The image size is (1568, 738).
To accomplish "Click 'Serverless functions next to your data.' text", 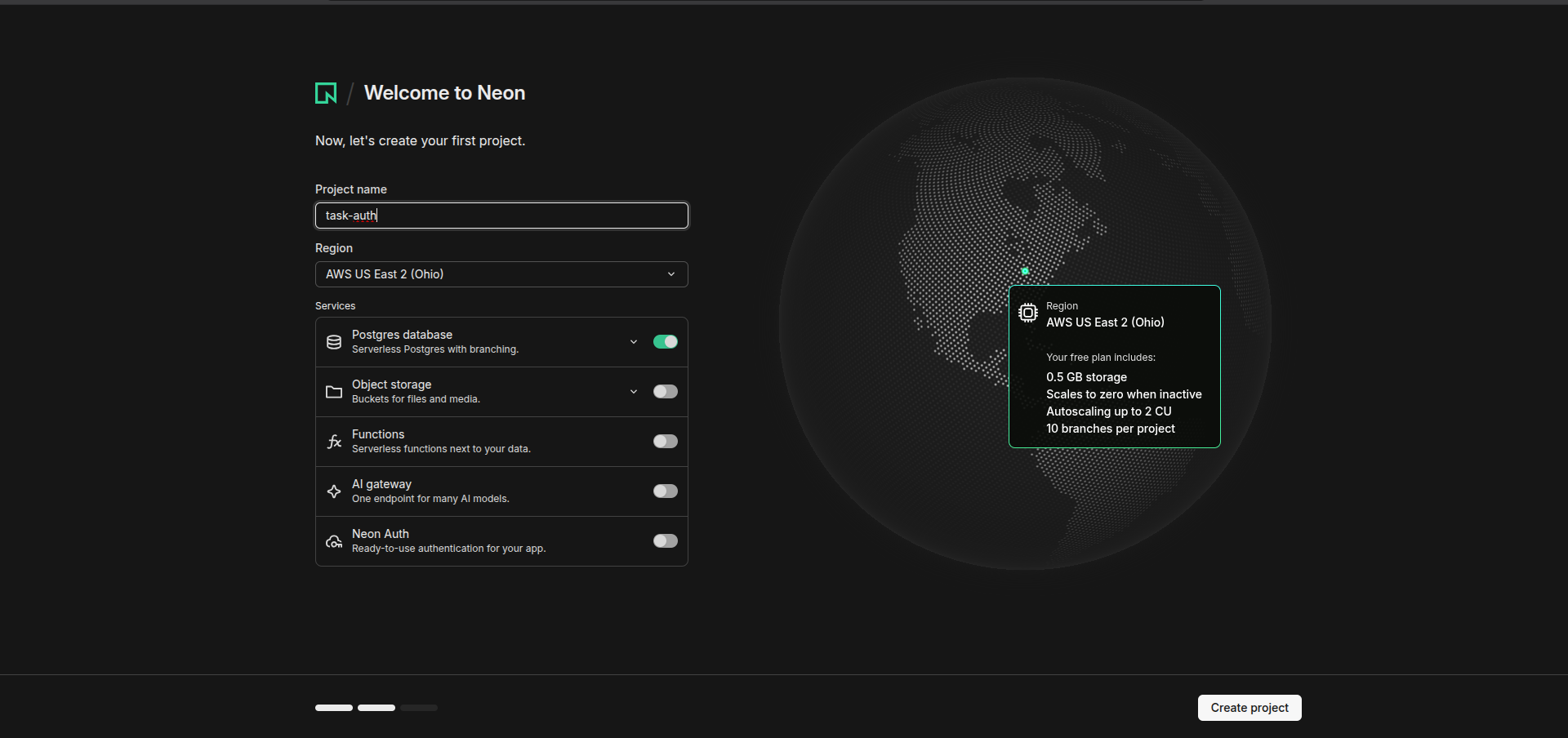I will point(441,449).
